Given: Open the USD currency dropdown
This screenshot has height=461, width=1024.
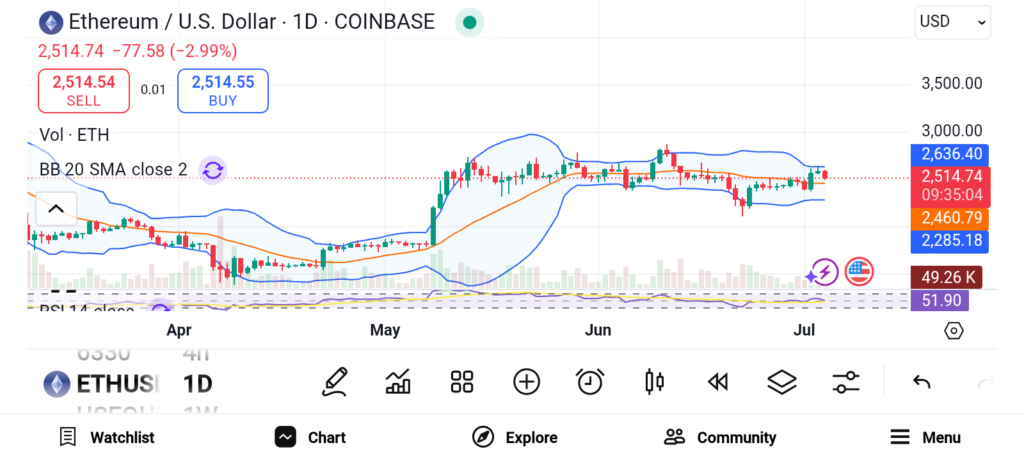Looking at the screenshot, I should [x=952, y=22].
